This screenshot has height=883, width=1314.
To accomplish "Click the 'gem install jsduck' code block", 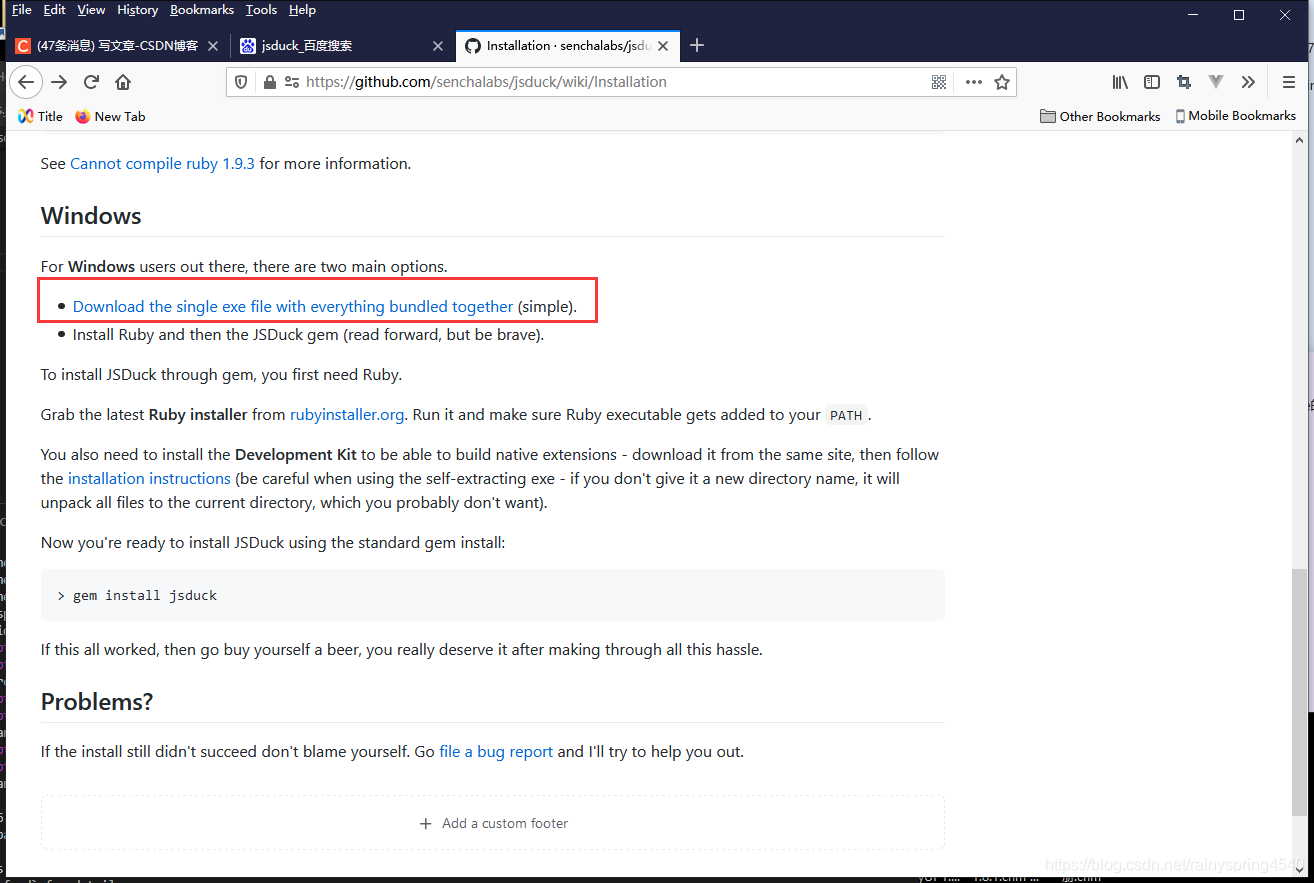I will 493,595.
